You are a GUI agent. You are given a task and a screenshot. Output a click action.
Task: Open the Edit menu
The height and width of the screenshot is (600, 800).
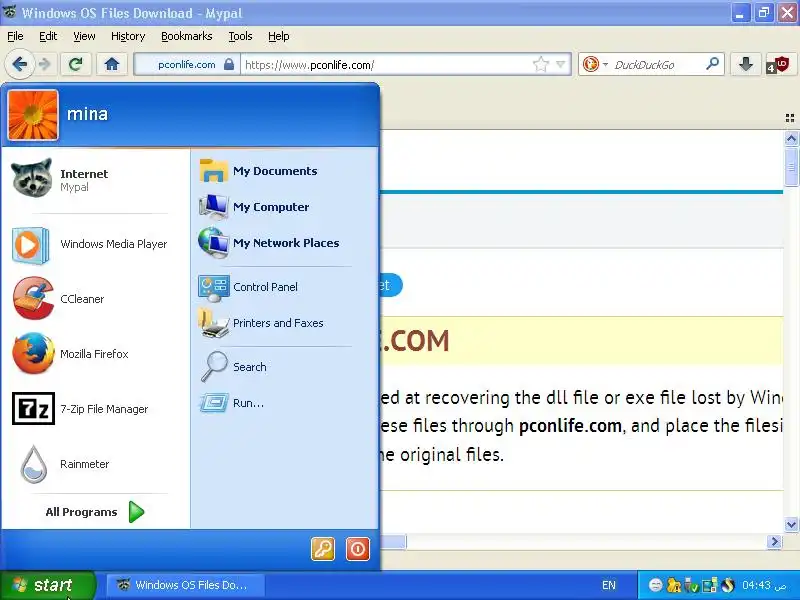(x=48, y=36)
